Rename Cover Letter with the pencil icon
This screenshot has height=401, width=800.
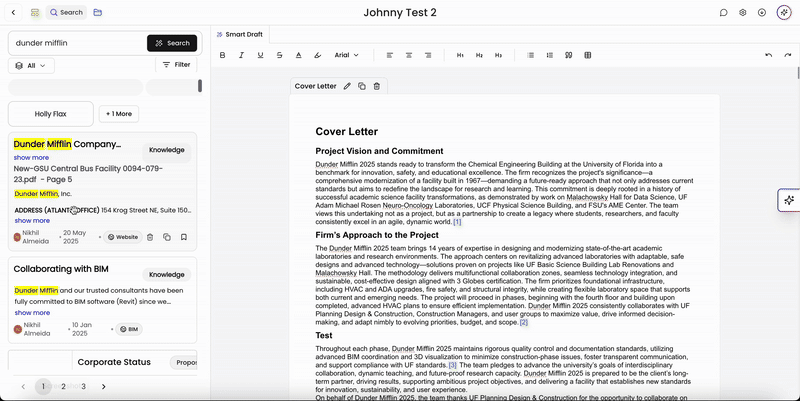[x=347, y=86]
